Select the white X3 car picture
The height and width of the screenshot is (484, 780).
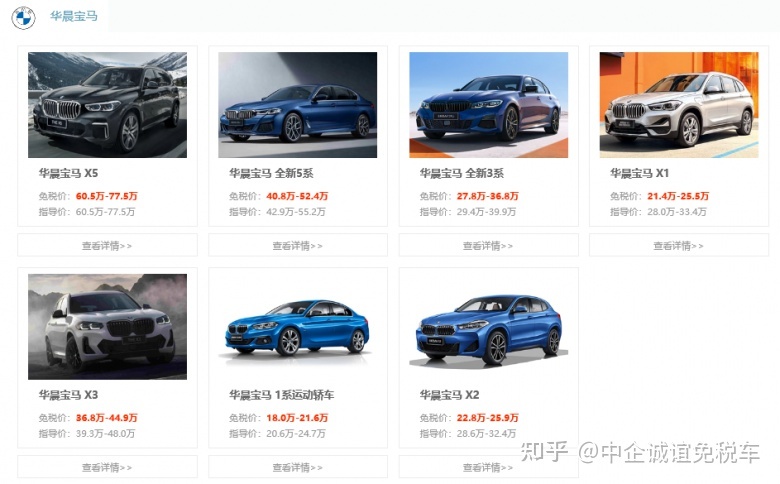[107, 327]
